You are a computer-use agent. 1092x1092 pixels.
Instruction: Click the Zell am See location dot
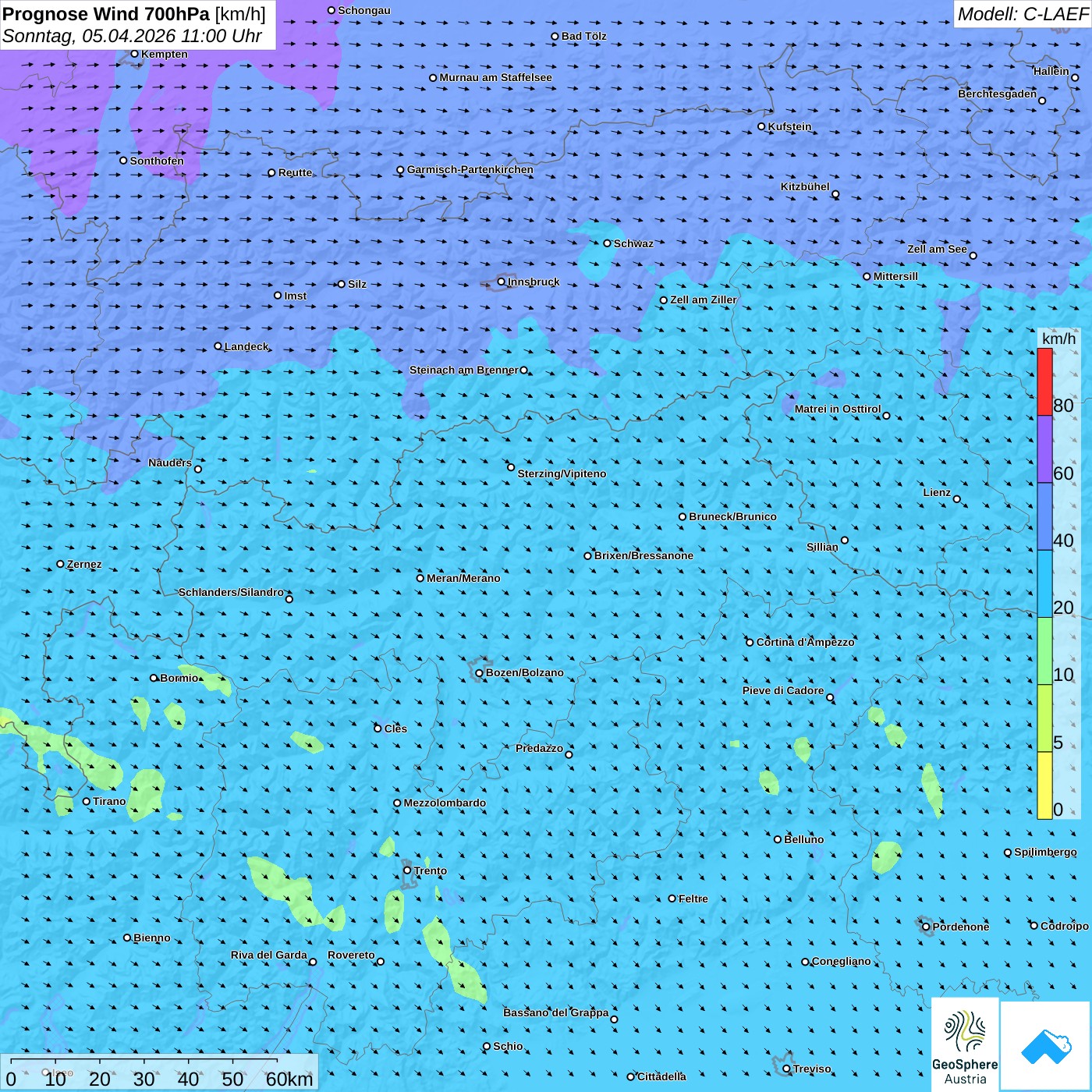(973, 256)
